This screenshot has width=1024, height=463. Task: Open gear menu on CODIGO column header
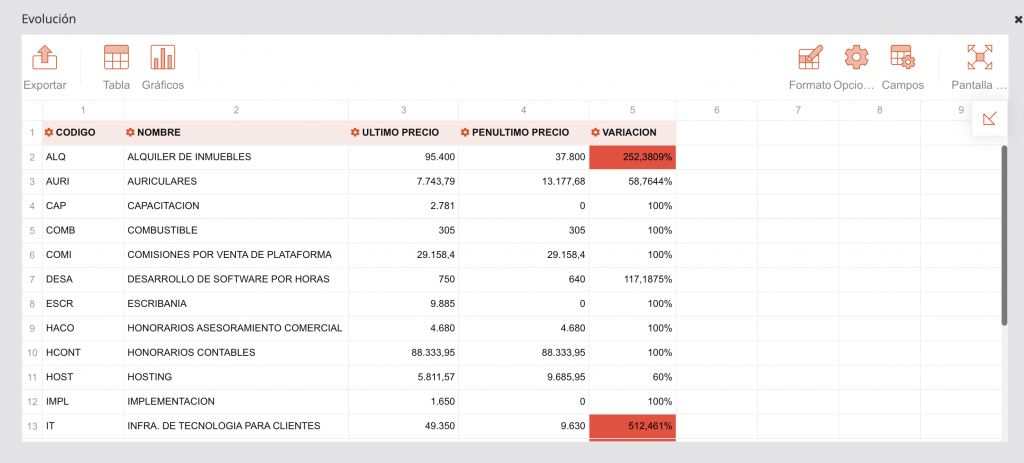pos(49,133)
